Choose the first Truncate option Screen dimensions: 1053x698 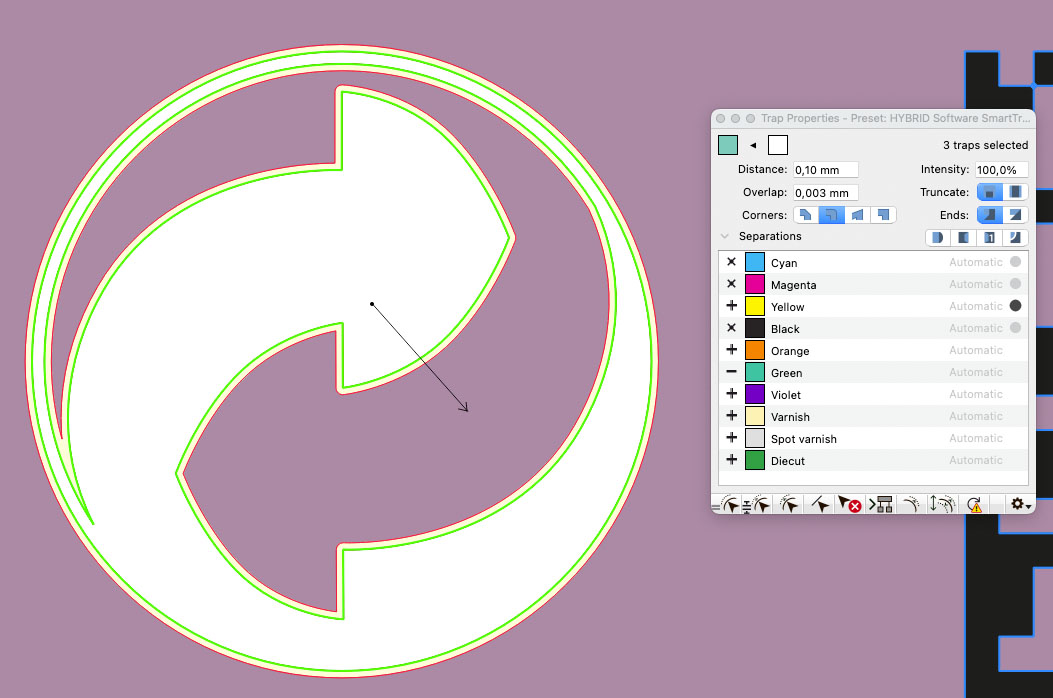(x=990, y=192)
